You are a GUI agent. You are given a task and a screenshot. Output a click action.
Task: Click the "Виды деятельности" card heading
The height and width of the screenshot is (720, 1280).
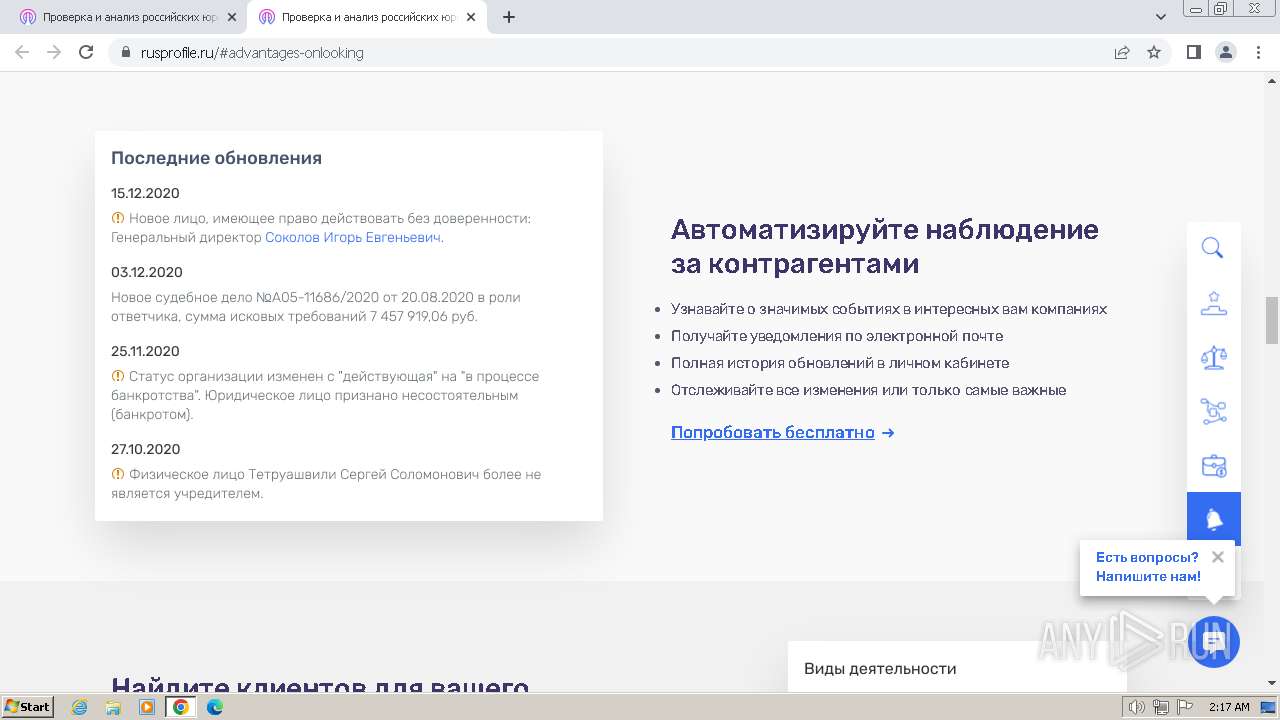click(880, 669)
